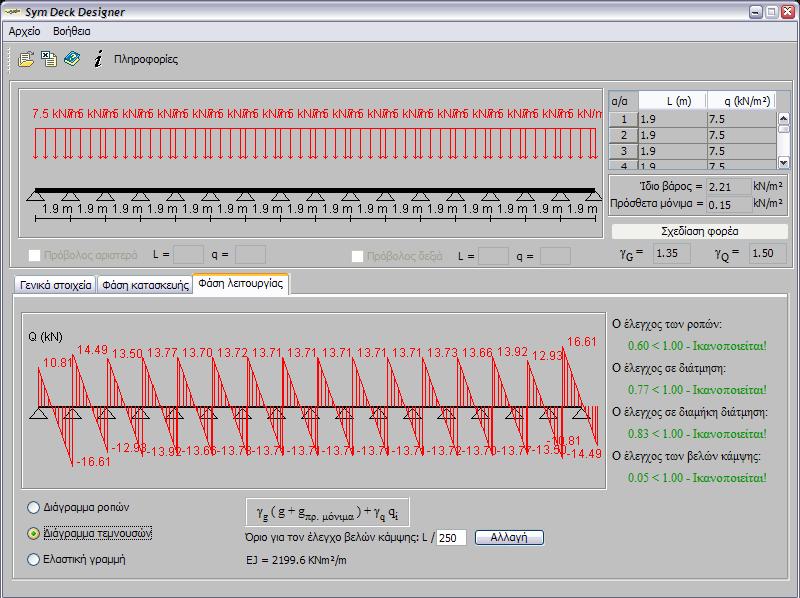Click the α/α column header
The width and height of the screenshot is (800, 598).
623,101
